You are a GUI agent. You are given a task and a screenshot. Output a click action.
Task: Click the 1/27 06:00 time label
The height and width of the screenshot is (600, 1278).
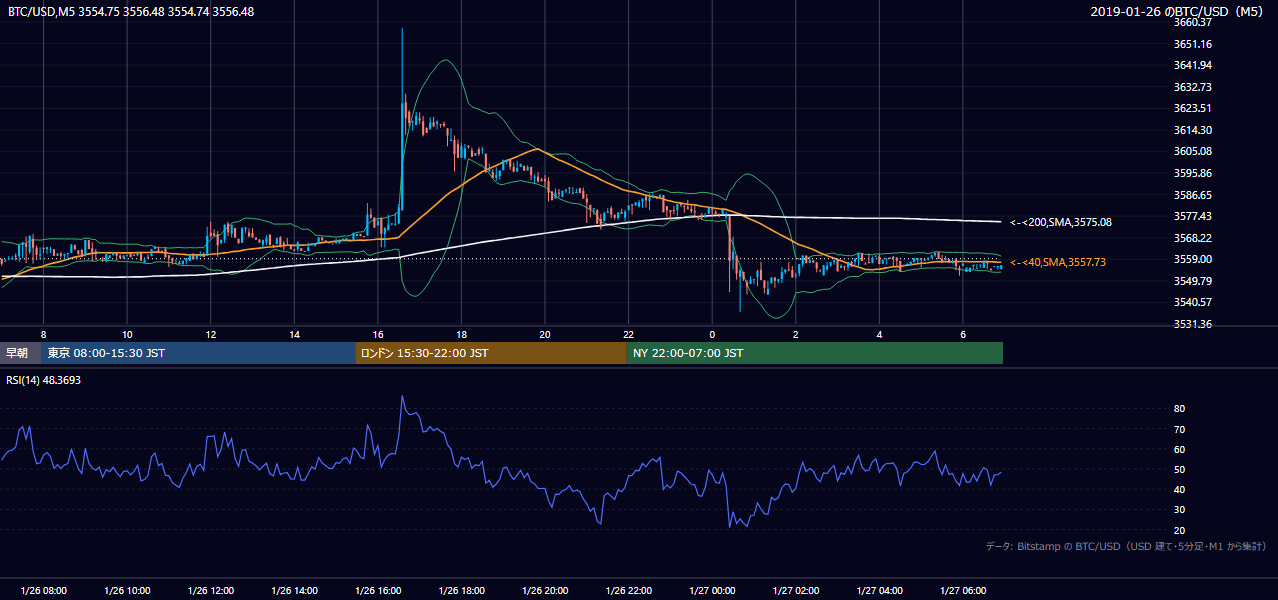pyautogui.click(x=962, y=590)
